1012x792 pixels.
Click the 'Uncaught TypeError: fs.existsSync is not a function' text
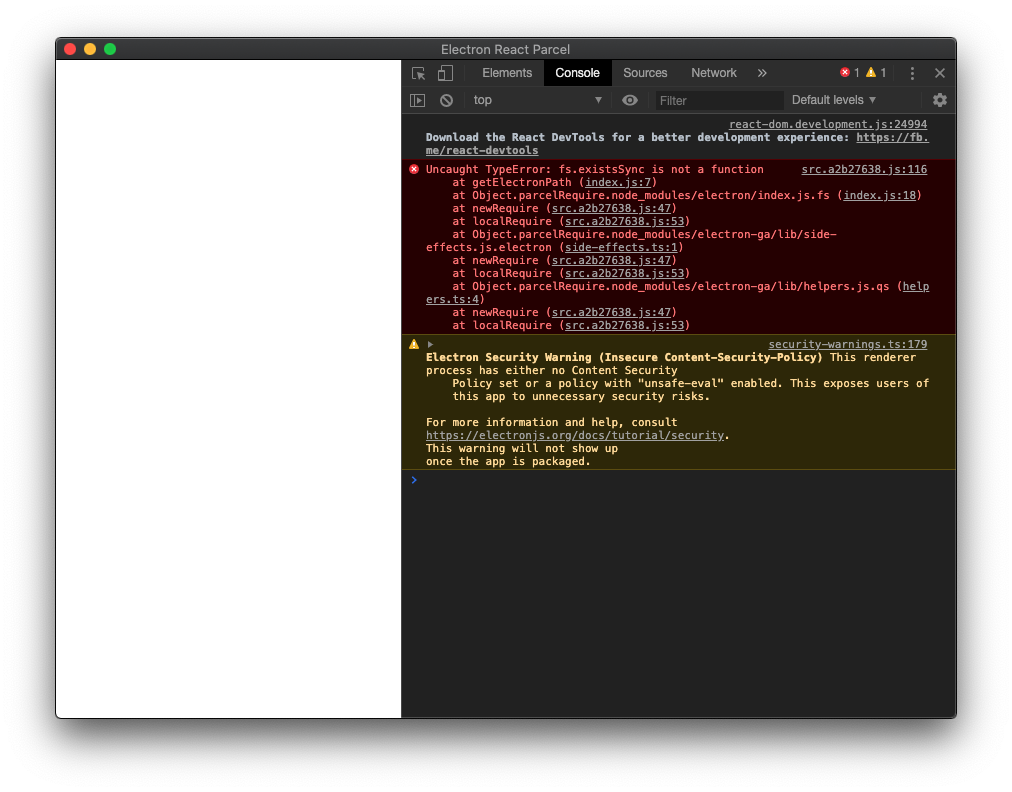pos(594,169)
